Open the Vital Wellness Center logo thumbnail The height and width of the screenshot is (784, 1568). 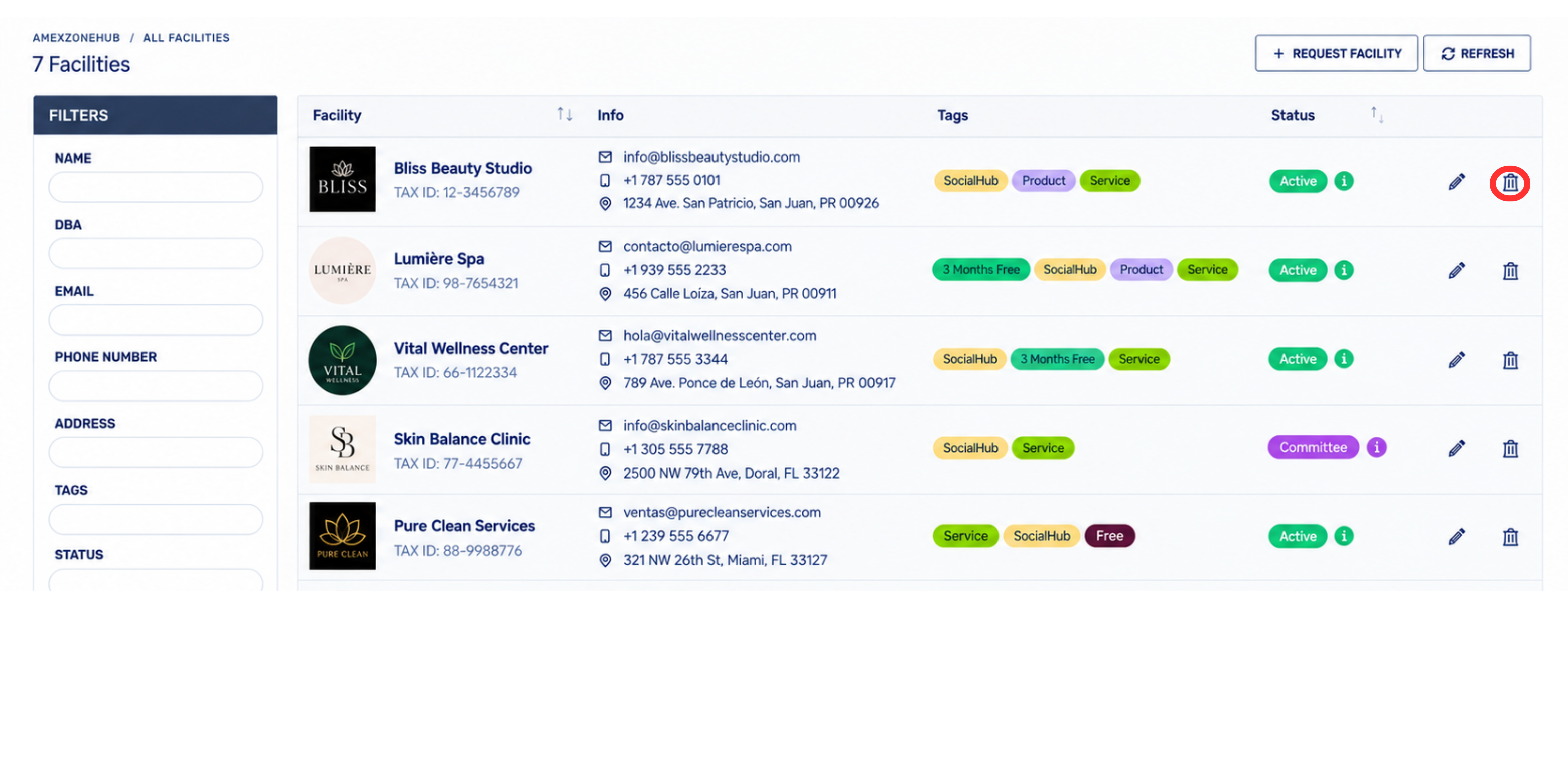pyautogui.click(x=342, y=360)
